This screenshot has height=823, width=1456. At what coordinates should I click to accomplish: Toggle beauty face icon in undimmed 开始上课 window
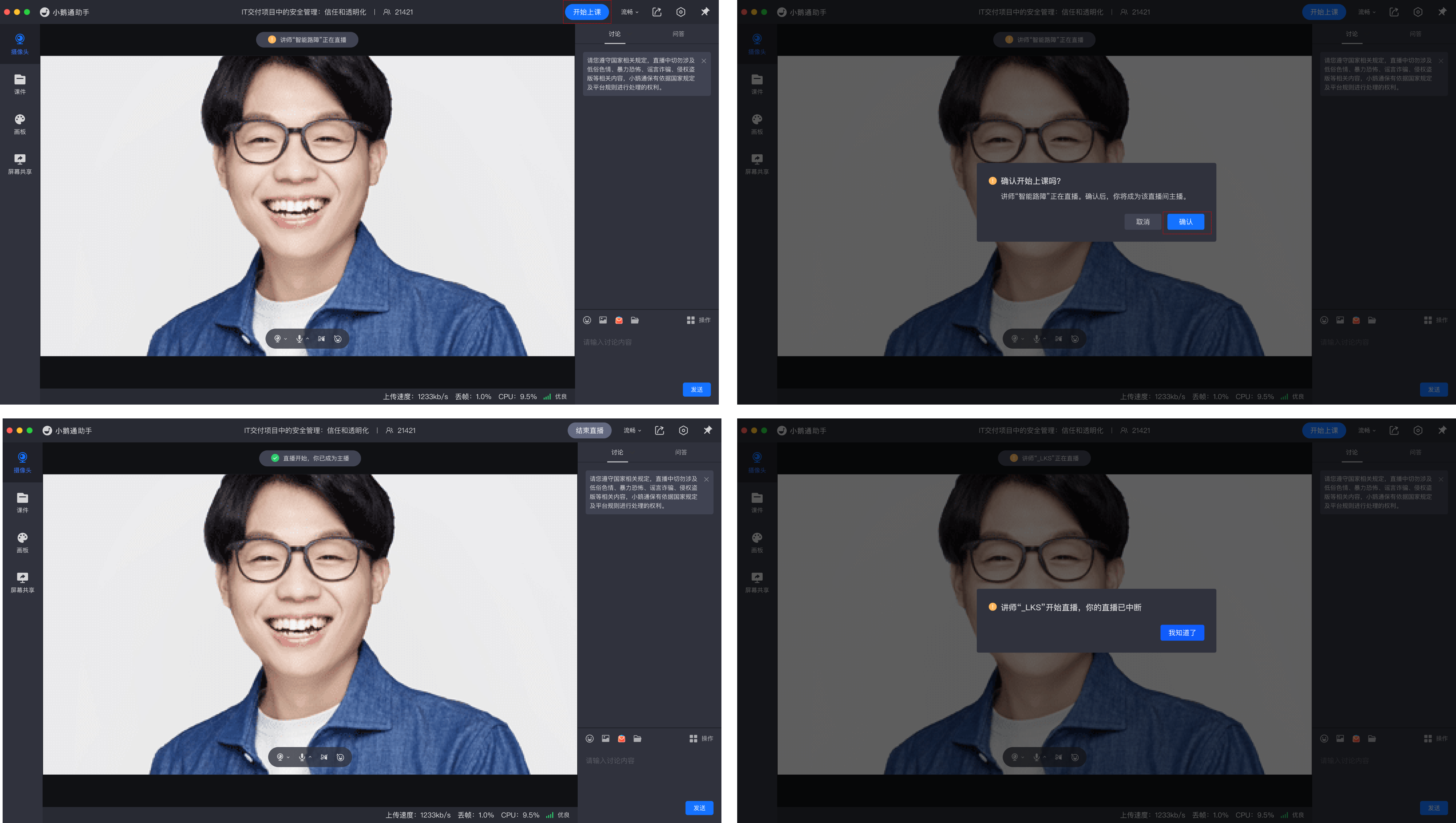[x=337, y=339]
